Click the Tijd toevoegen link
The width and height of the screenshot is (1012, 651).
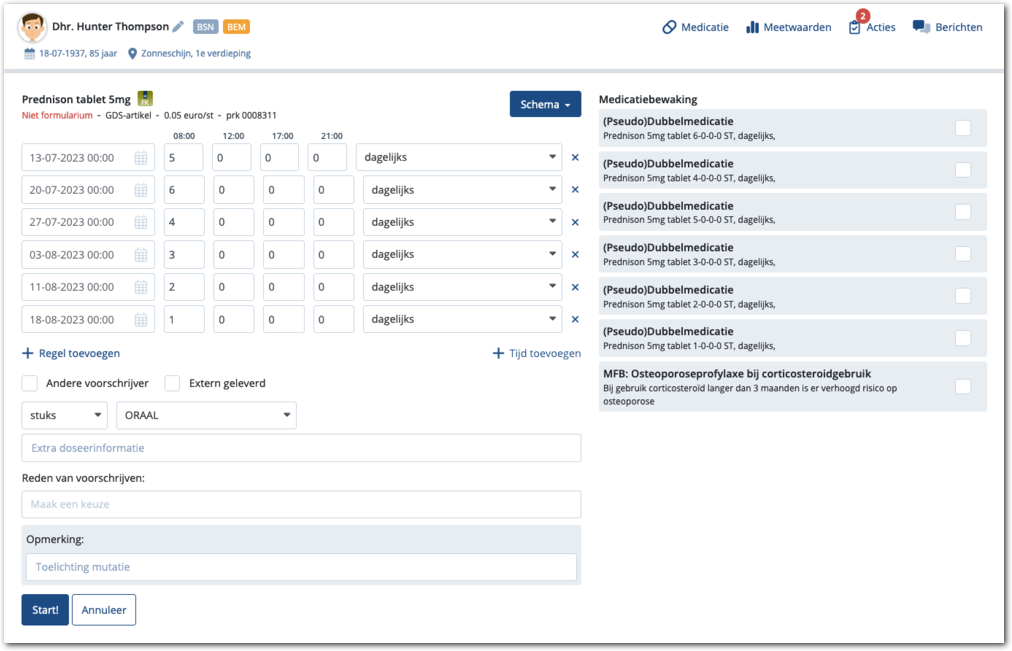[x=537, y=353]
